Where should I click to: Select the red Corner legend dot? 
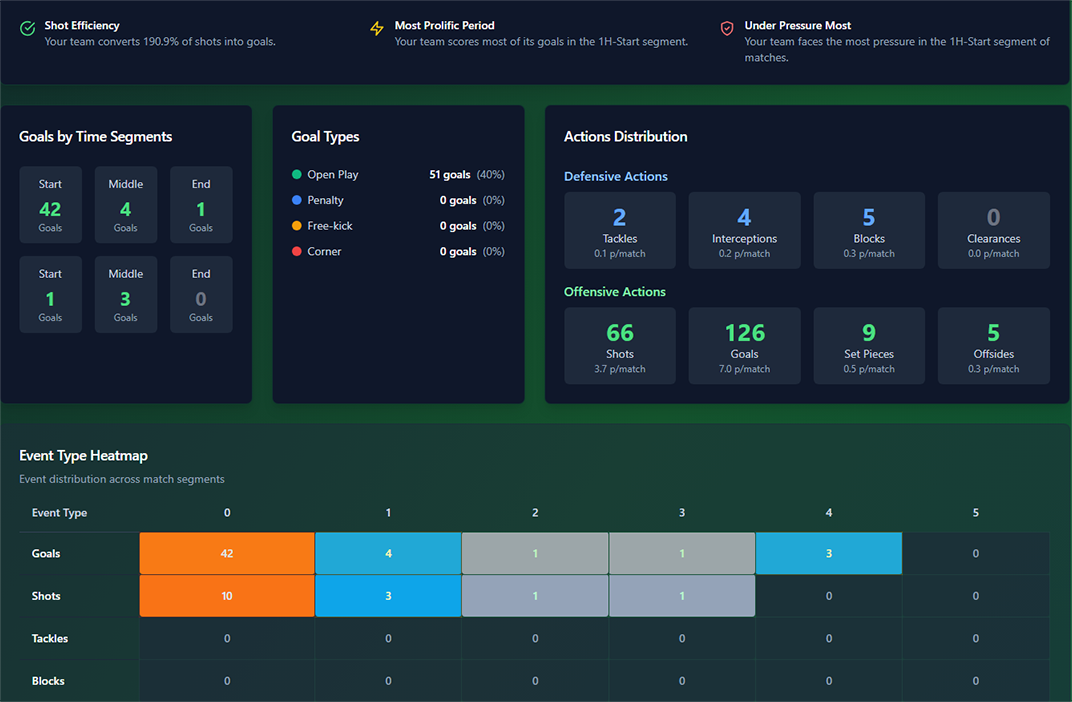[296, 252]
